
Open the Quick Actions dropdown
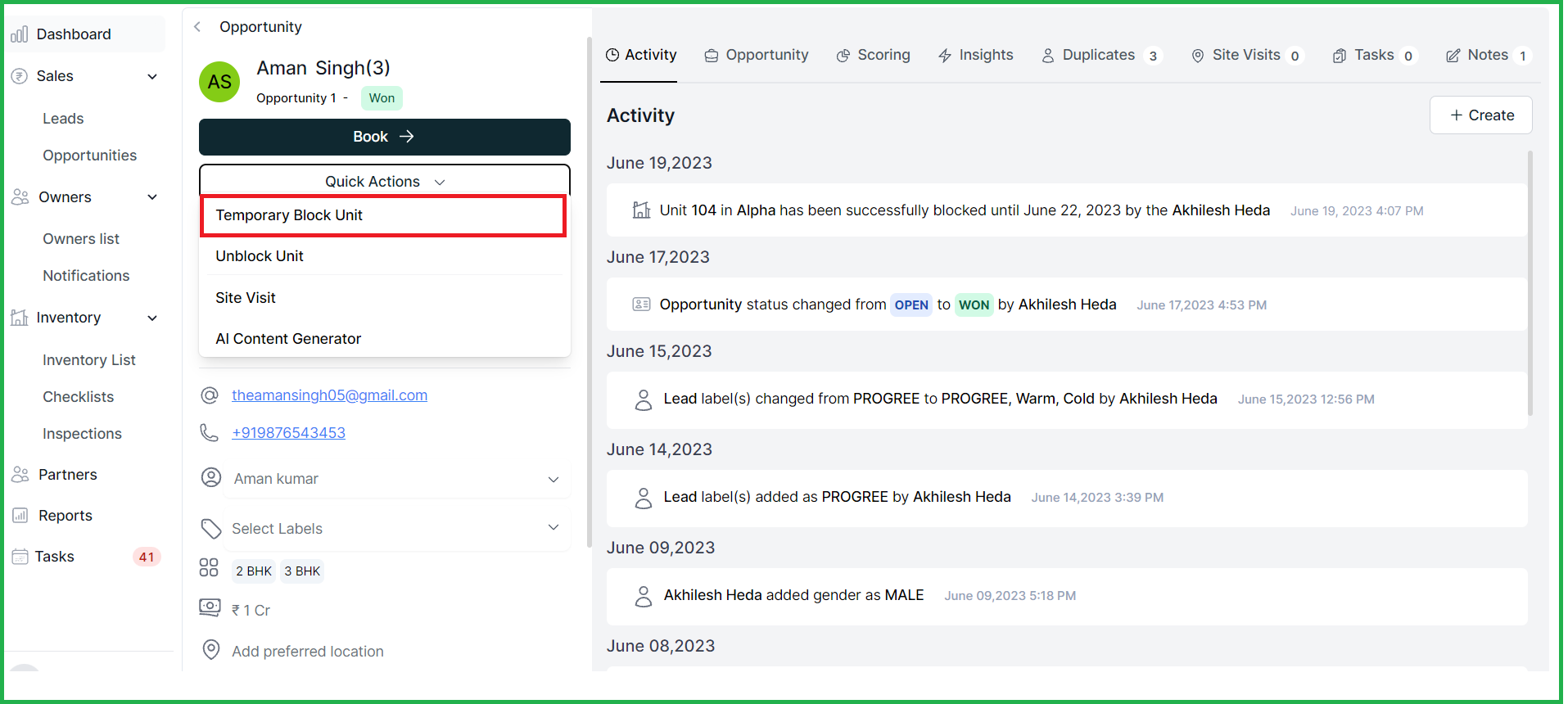[x=385, y=181]
